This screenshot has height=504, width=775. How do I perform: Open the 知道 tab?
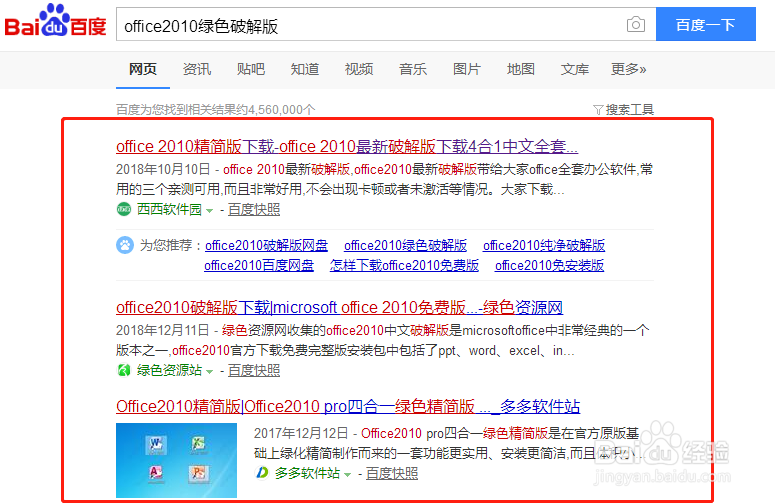click(x=304, y=69)
